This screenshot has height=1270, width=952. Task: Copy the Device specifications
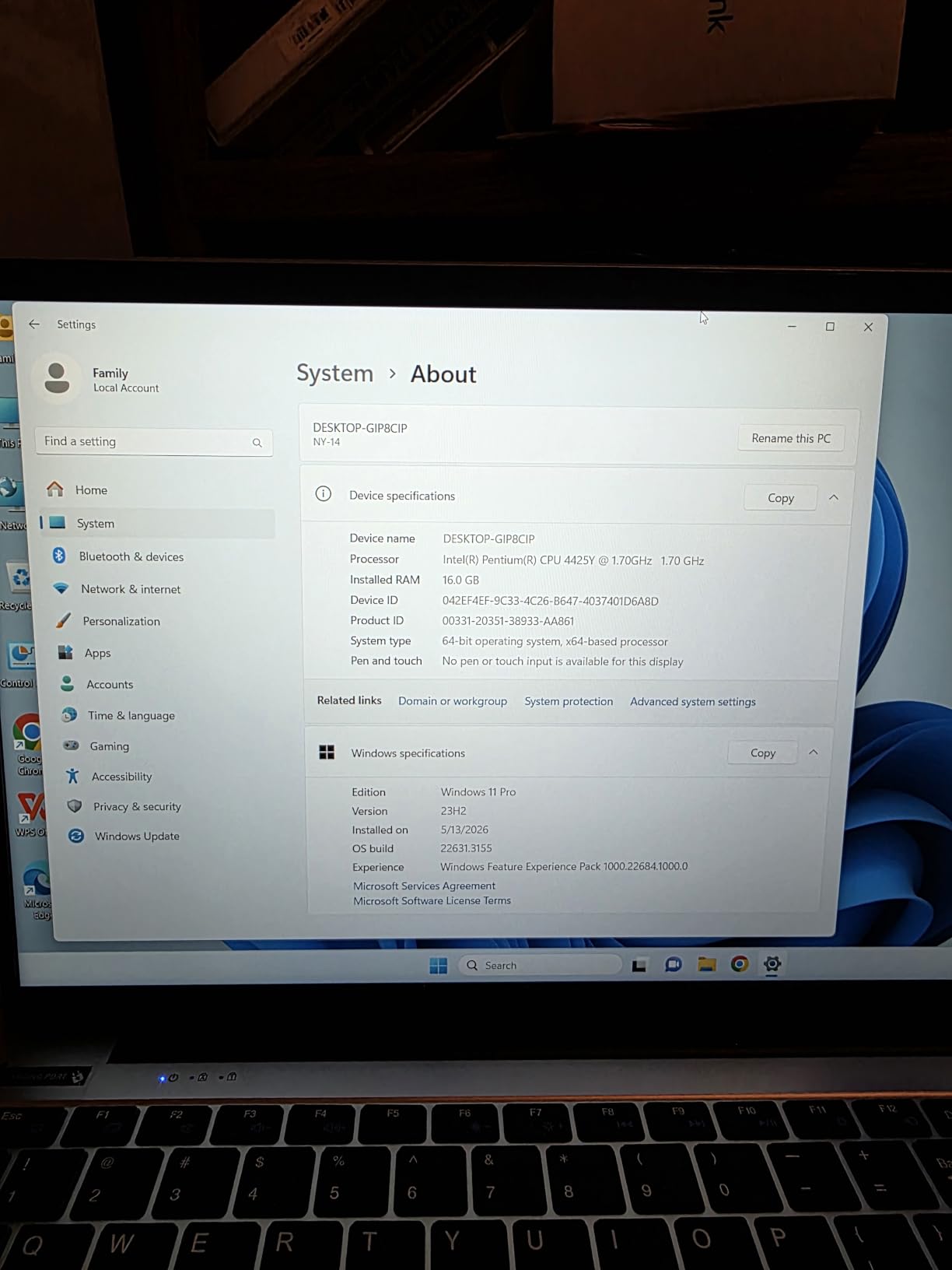tap(780, 498)
